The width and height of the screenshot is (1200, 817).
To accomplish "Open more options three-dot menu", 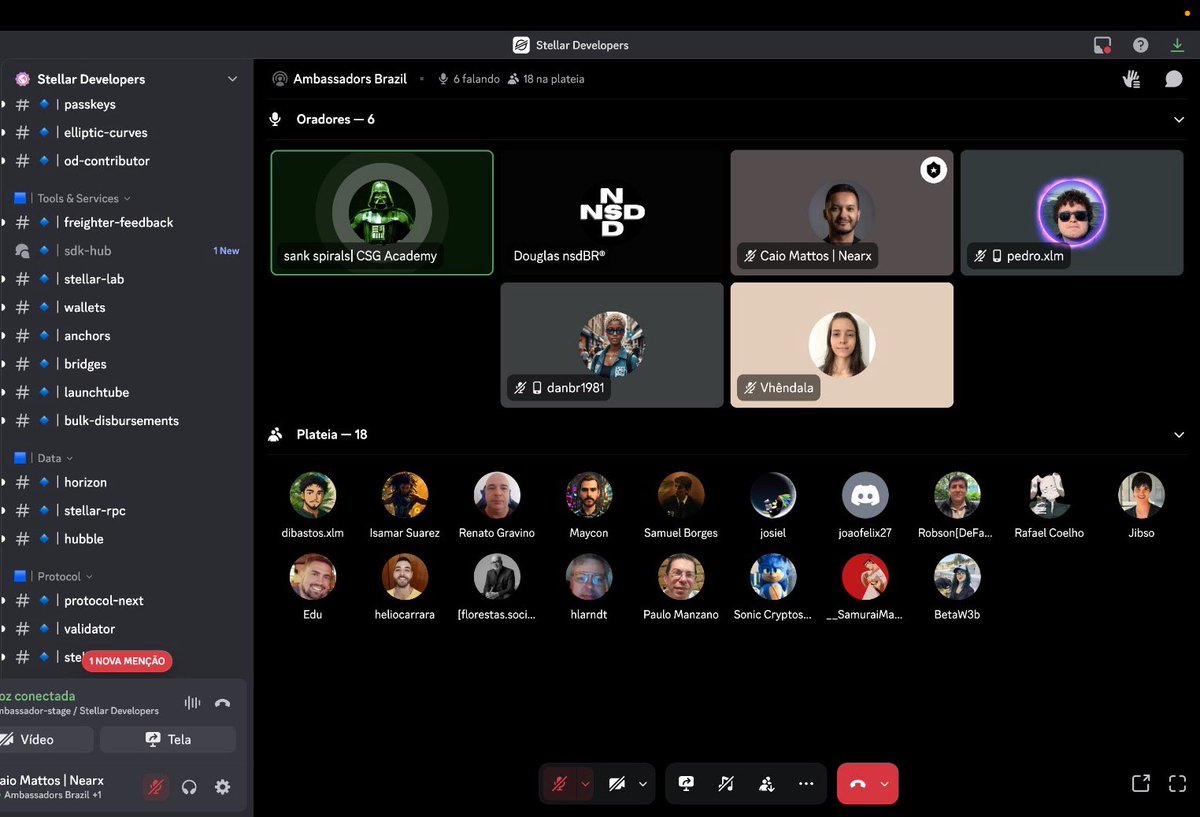I will click(x=806, y=784).
